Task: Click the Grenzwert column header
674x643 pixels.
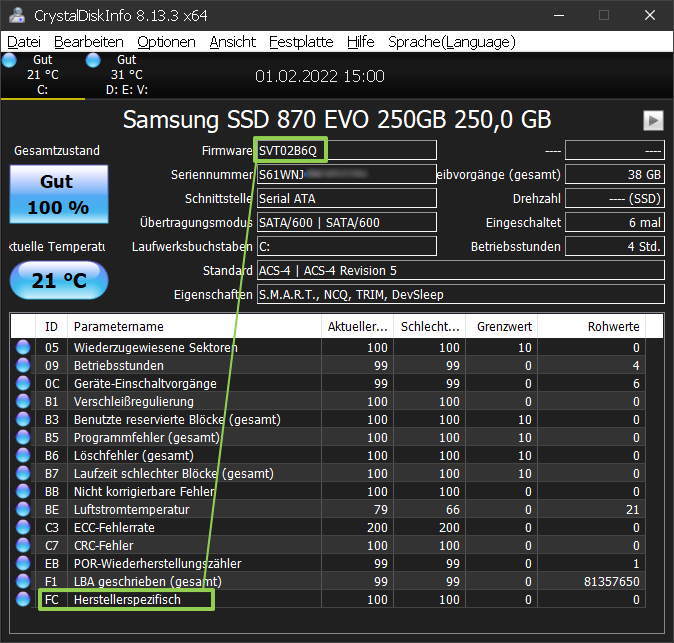Action: pyautogui.click(x=502, y=327)
